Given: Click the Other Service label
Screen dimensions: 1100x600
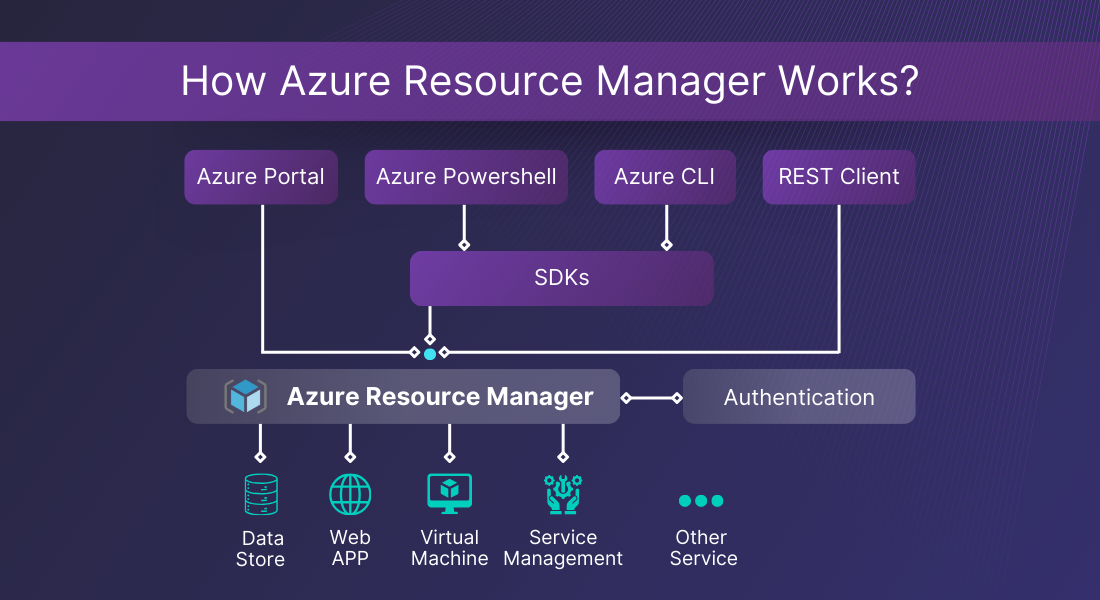Looking at the screenshot, I should (x=703, y=548).
